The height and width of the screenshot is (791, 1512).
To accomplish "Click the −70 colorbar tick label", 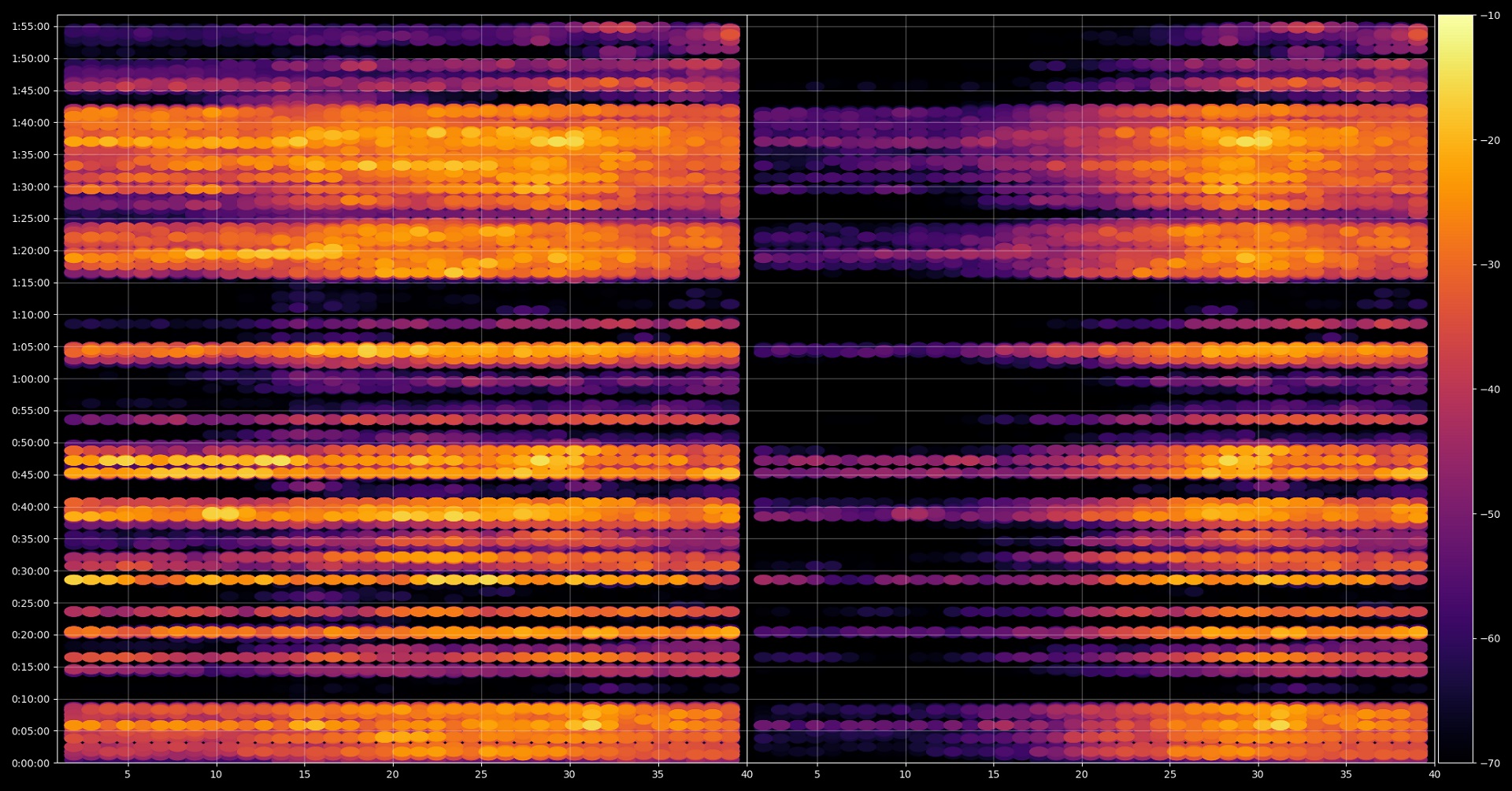I will [1491, 763].
